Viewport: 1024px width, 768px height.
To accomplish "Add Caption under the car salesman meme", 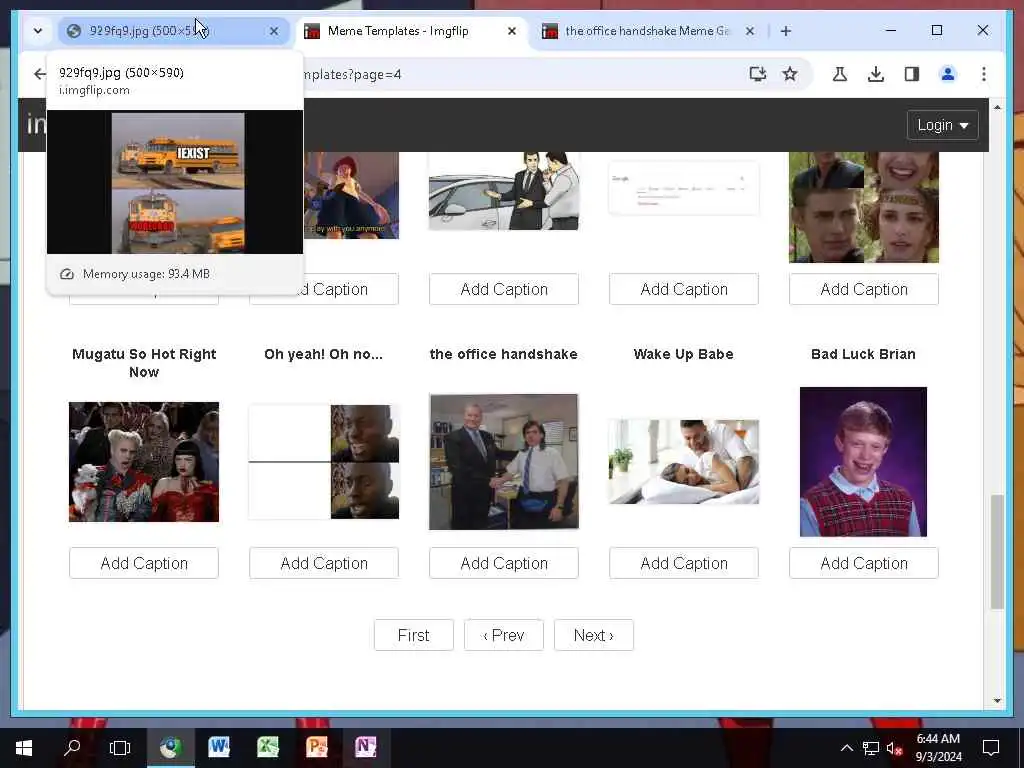I will [x=504, y=289].
